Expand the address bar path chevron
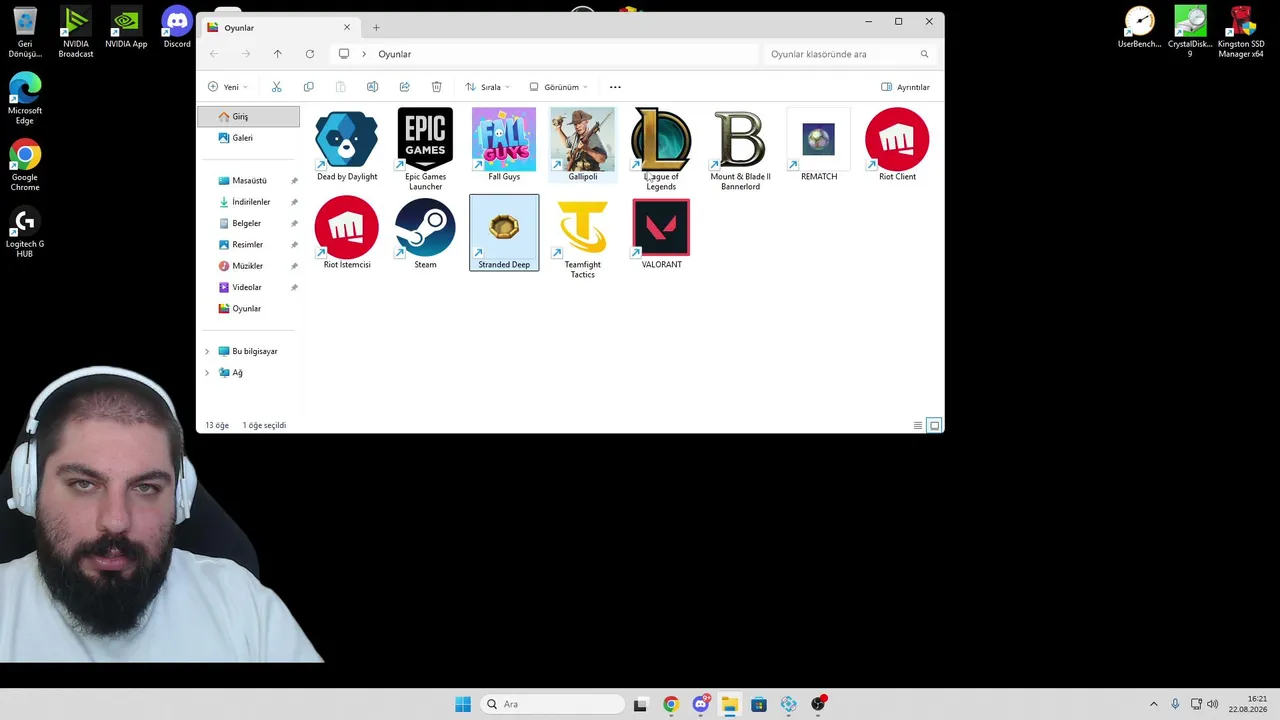Viewport: 1280px width, 720px height. click(363, 54)
